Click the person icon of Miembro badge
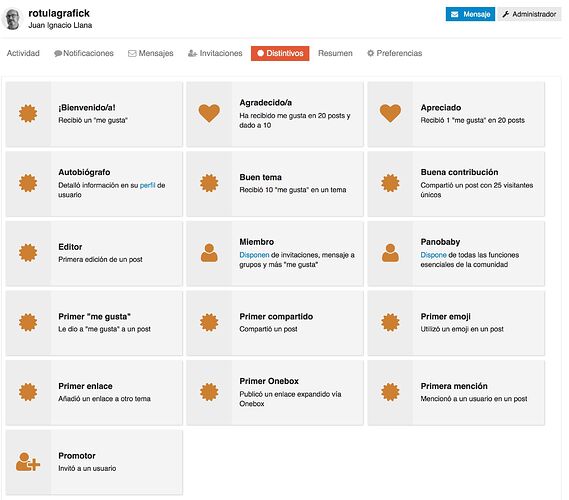 coord(209,253)
